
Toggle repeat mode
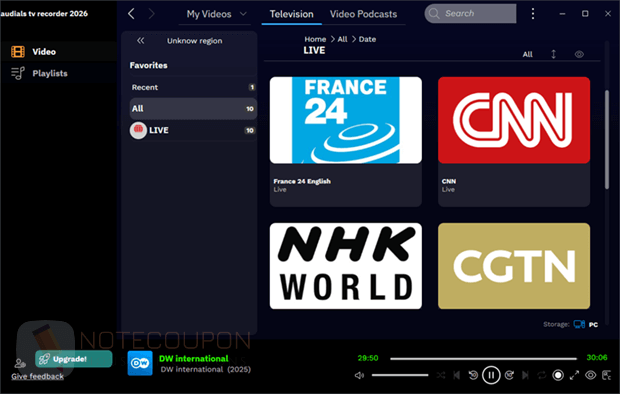pyautogui.click(x=542, y=375)
